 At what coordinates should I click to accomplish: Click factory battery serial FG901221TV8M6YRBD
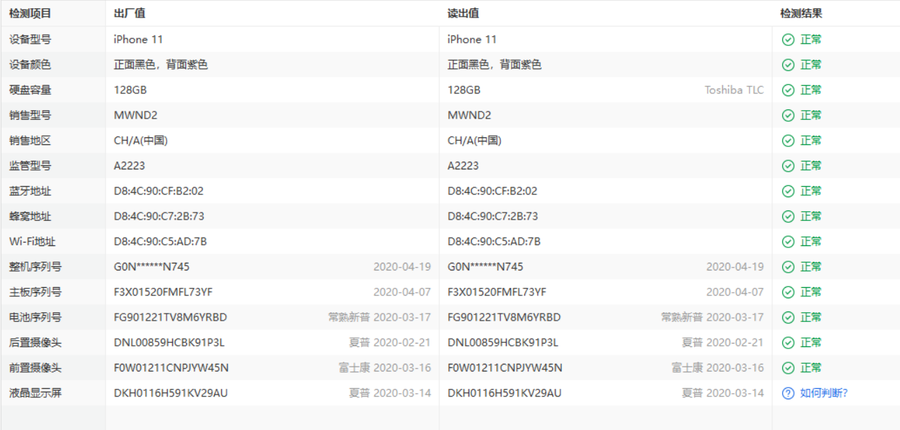pyautogui.click(x=170, y=317)
